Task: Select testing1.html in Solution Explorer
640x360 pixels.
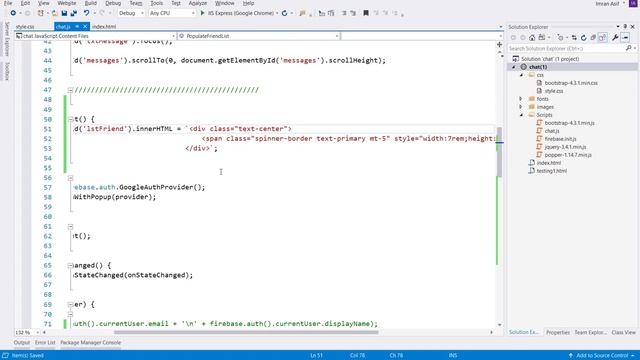Action: pyautogui.click(x=551, y=171)
